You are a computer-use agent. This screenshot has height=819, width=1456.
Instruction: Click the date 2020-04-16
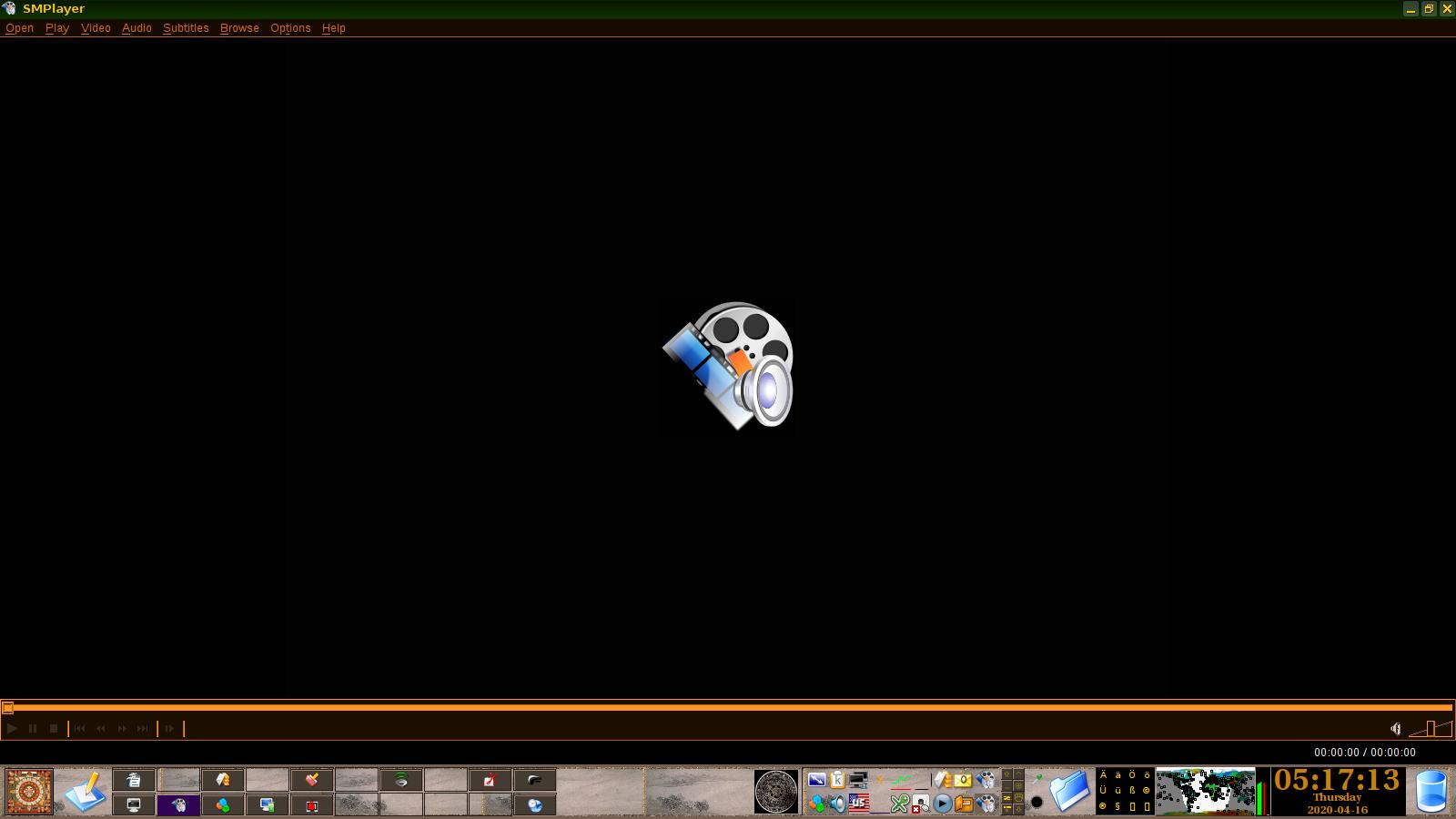1338,810
